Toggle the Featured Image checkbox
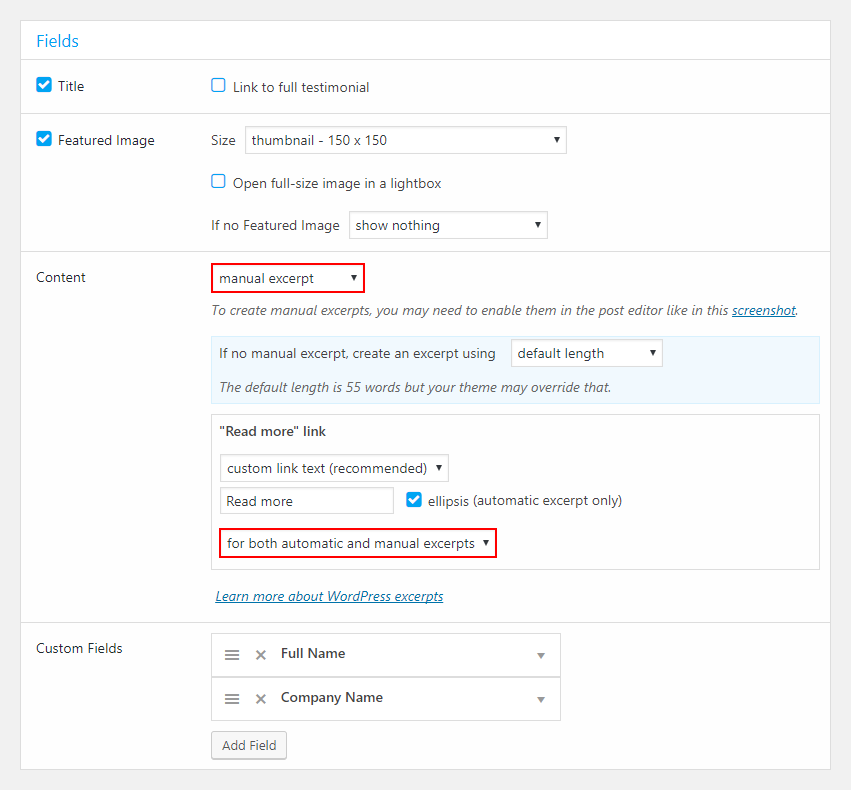The width and height of the screenshot is (851, 790). (44, 139)
